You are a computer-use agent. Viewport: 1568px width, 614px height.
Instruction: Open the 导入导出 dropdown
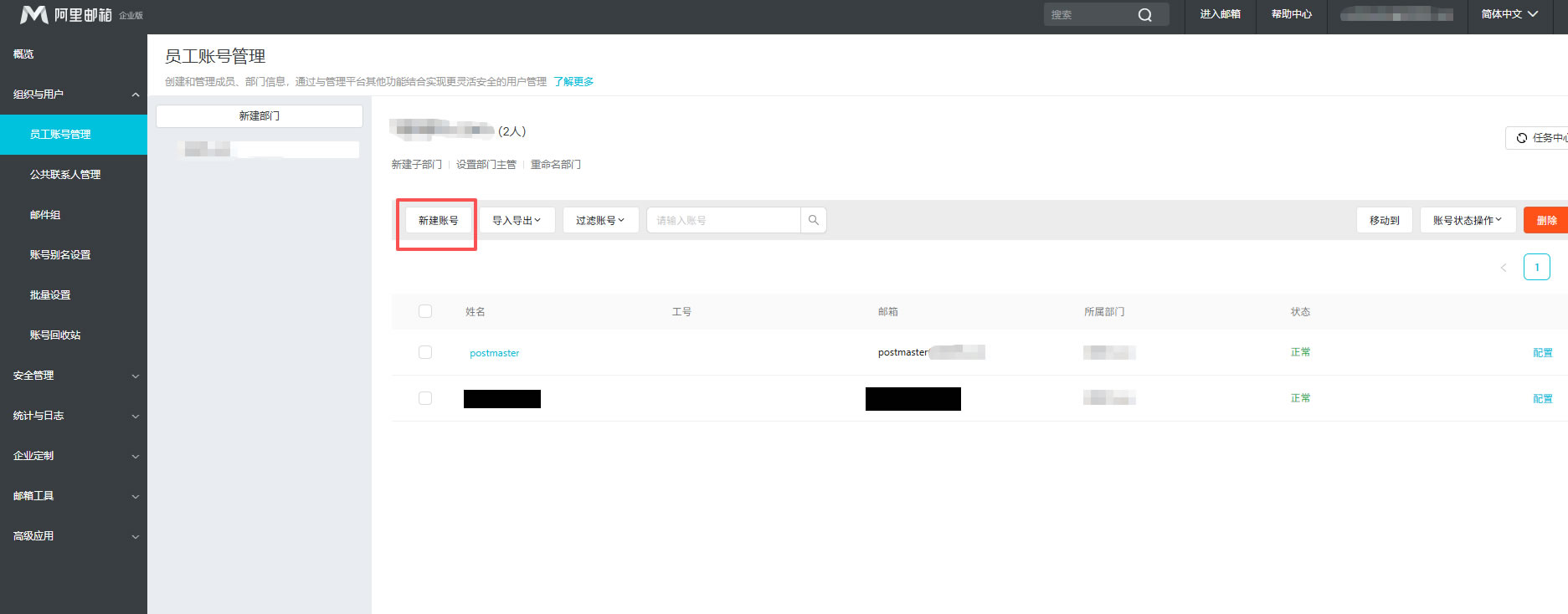point(517,220)
